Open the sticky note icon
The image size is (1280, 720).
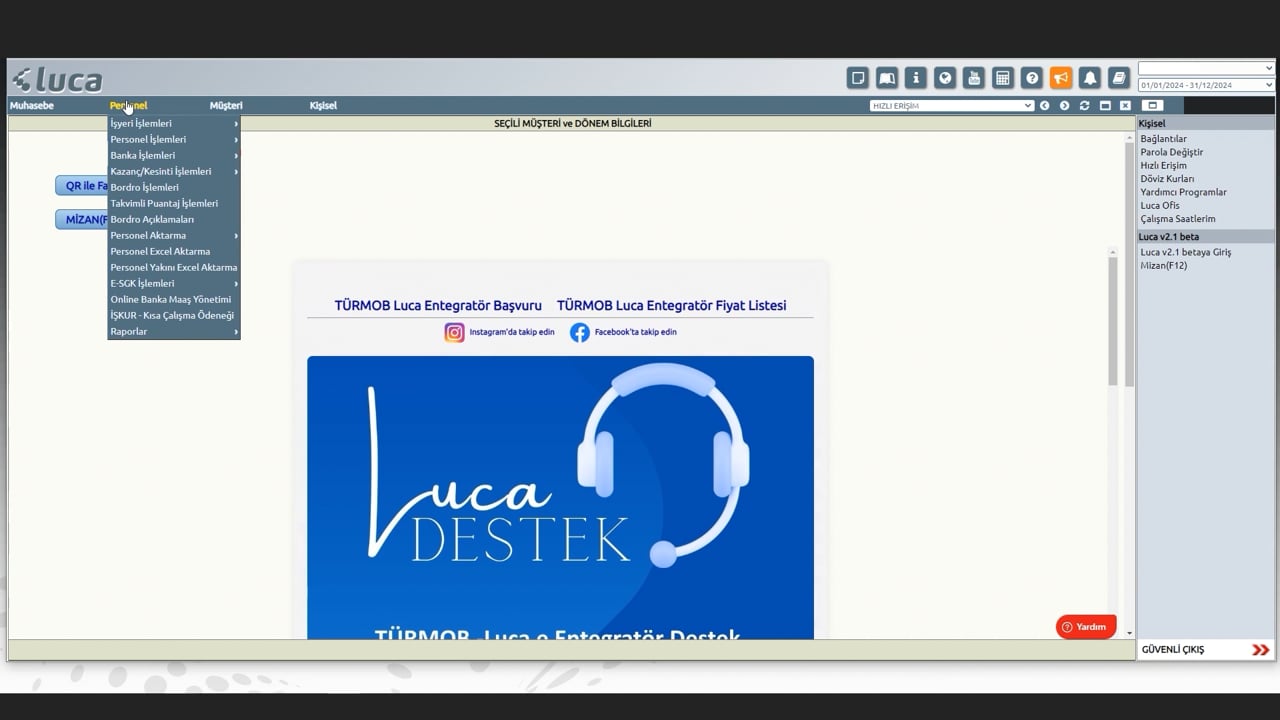point(857,78)
